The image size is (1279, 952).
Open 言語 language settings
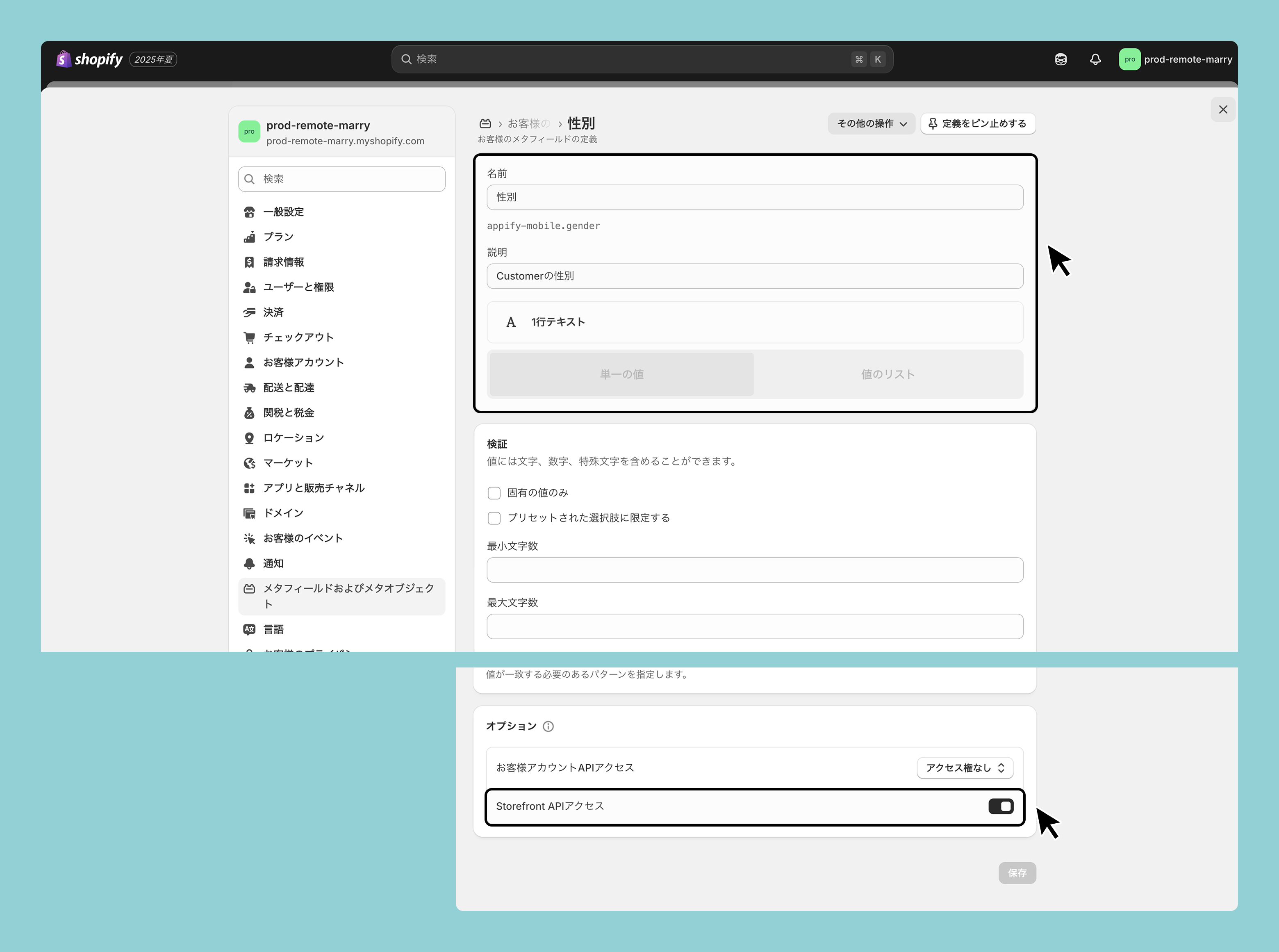[x=273, y=629]
